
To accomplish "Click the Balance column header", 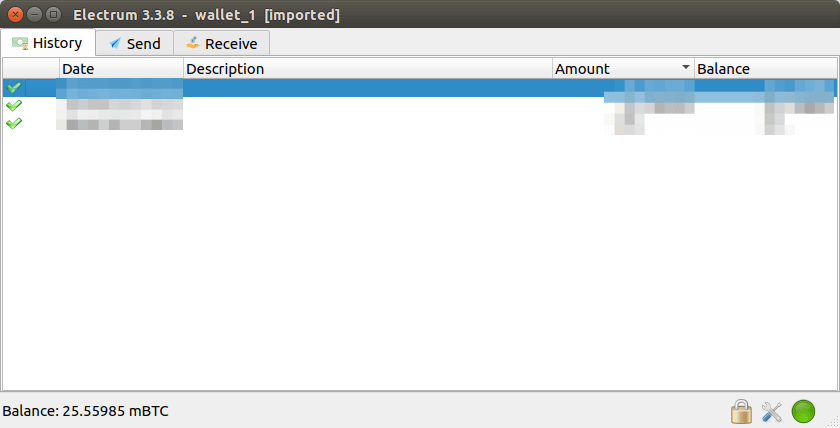I will click(764, 69).
